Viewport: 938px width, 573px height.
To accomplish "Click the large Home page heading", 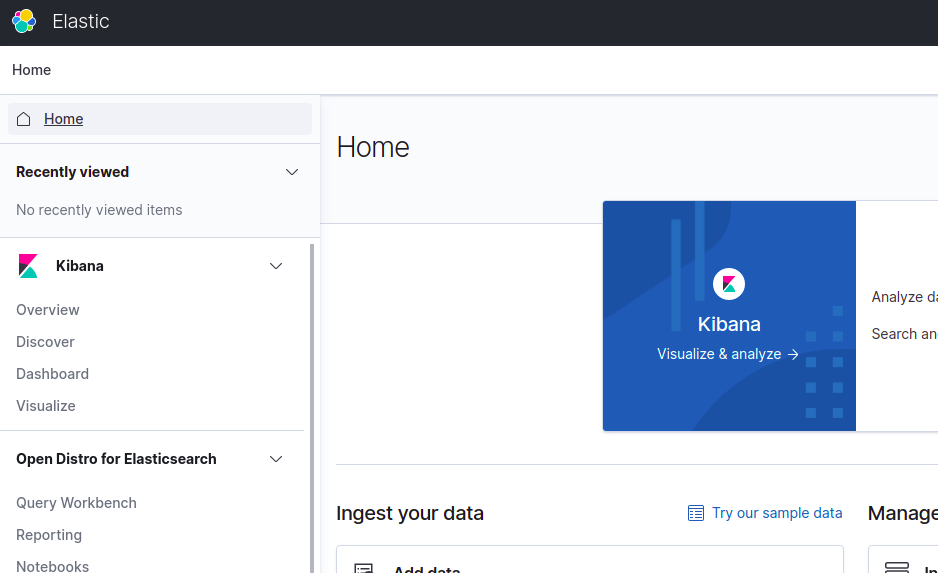I will [x=373, y=147].
